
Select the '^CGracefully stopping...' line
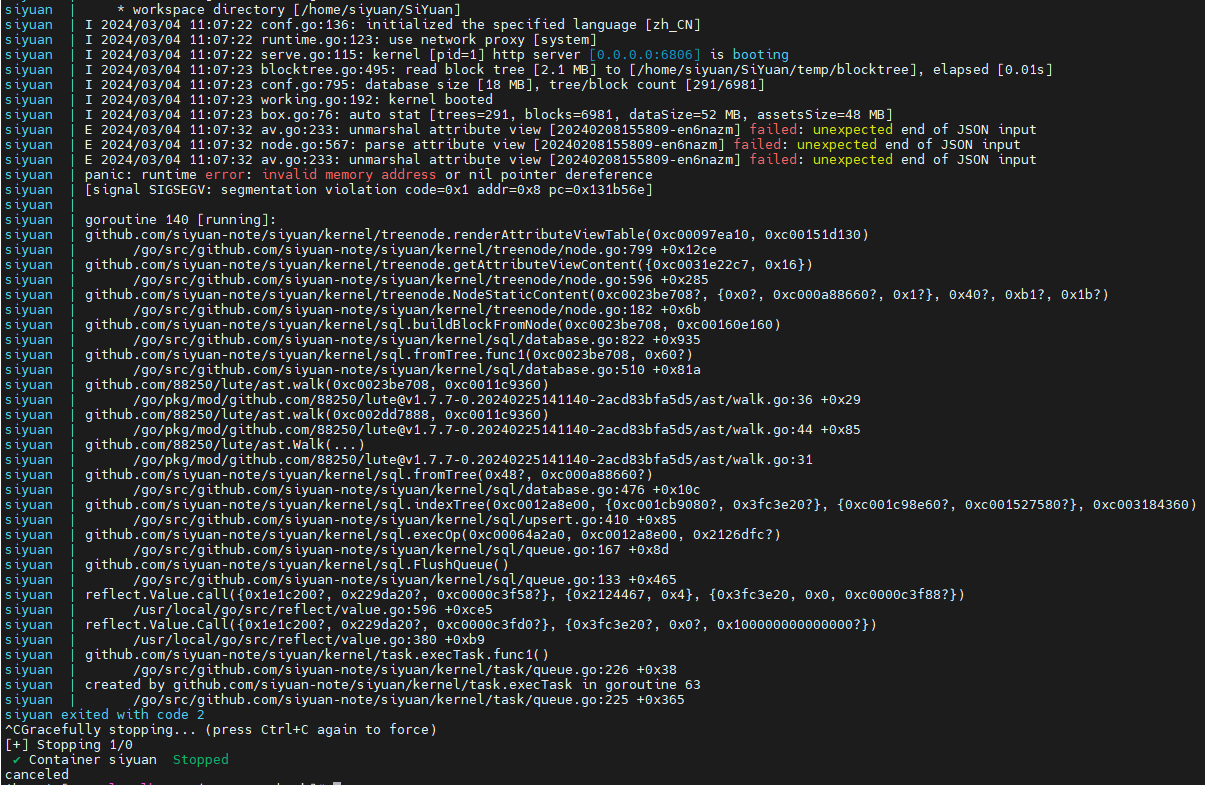point(220,729)
